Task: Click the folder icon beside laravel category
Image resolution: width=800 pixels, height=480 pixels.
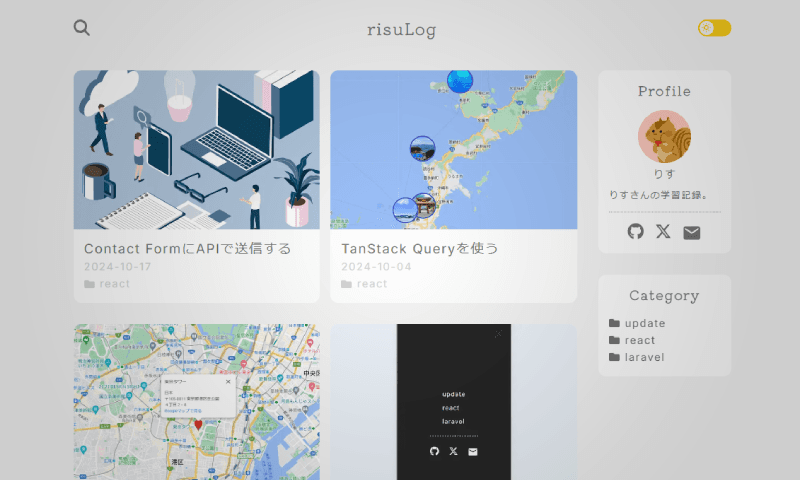Action: tap(614, 357)
